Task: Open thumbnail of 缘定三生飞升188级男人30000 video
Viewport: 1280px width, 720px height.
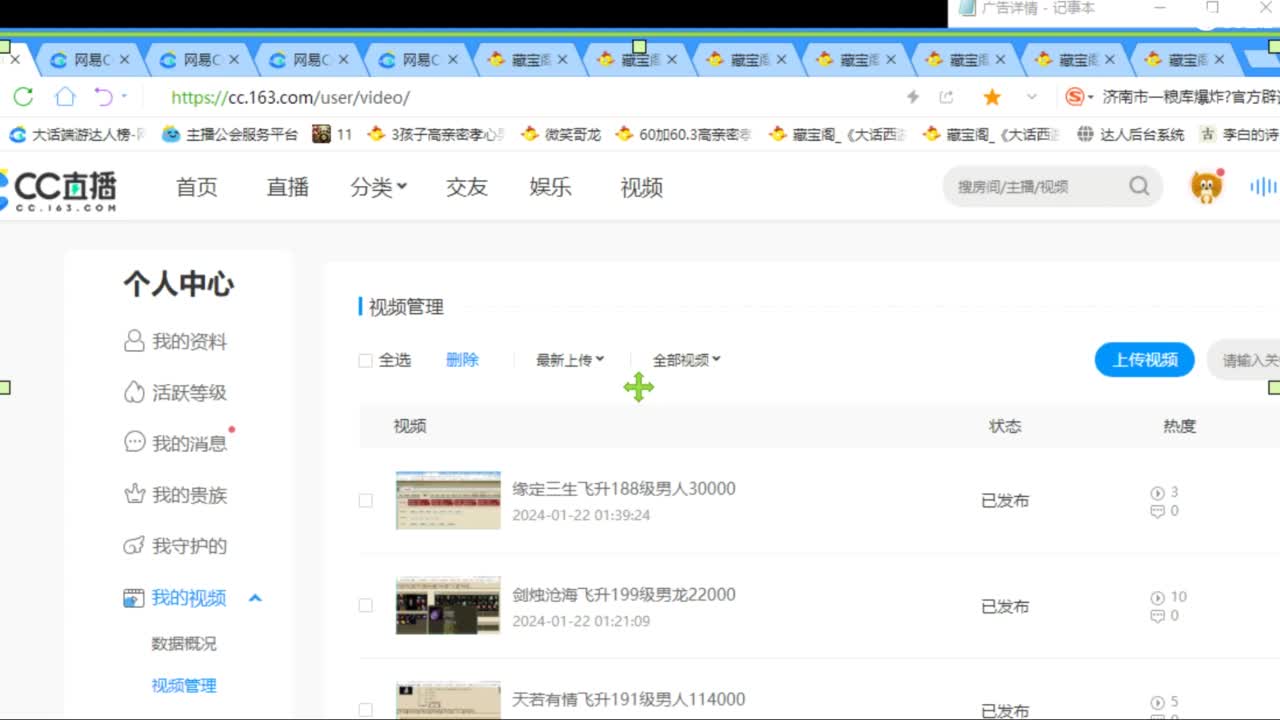Action: tap(448, 500)
